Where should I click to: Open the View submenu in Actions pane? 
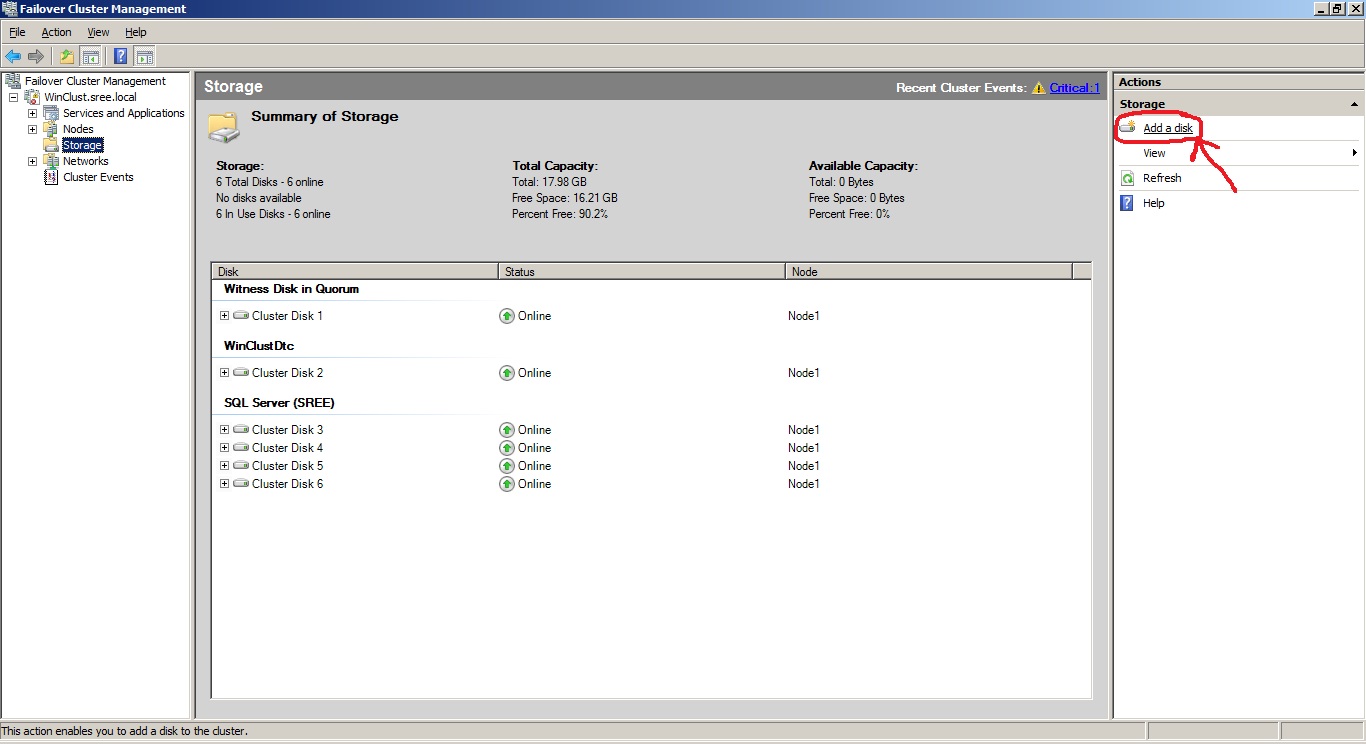tap(1154, 153)
